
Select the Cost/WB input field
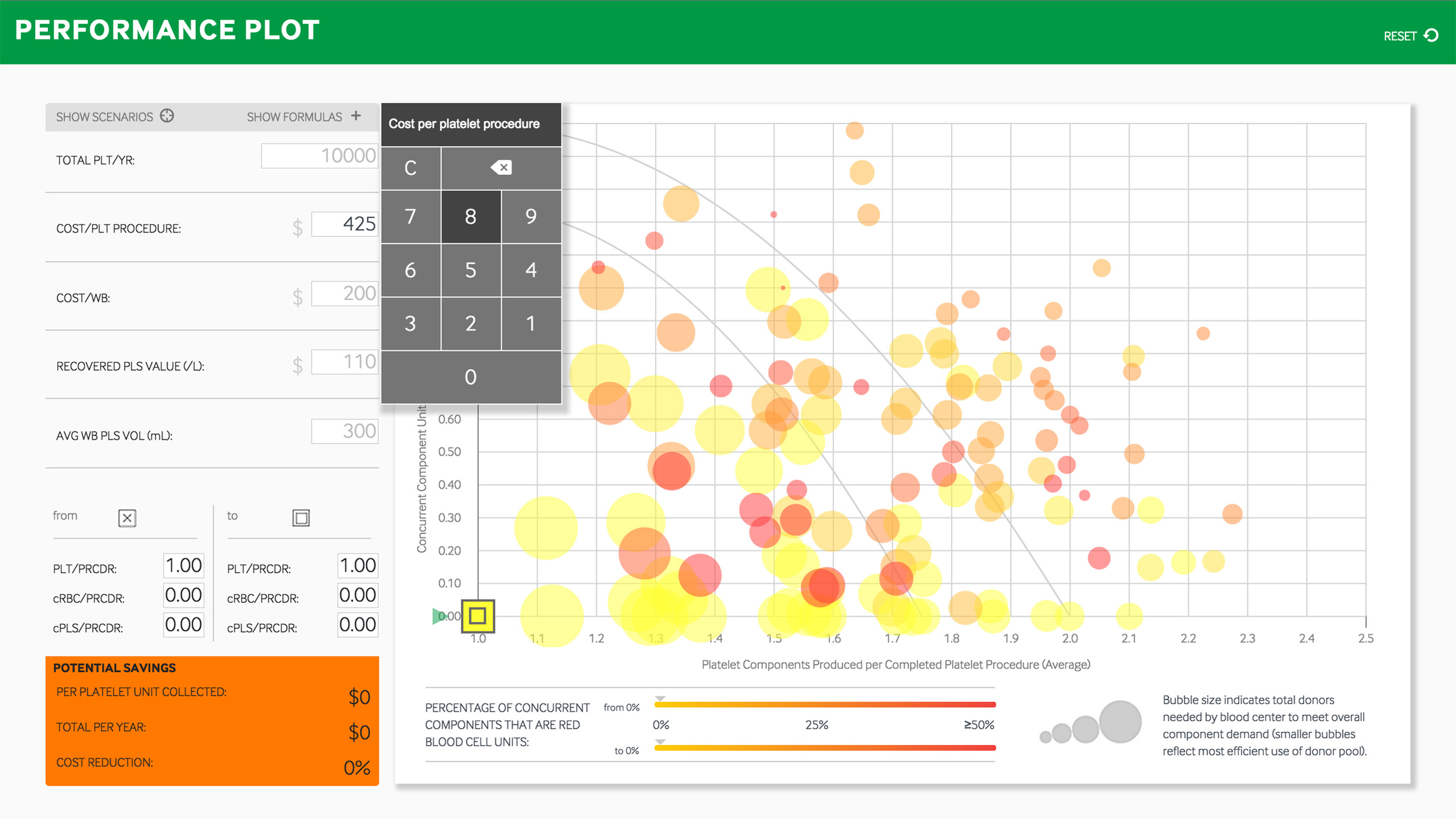[x=345, y=293]
